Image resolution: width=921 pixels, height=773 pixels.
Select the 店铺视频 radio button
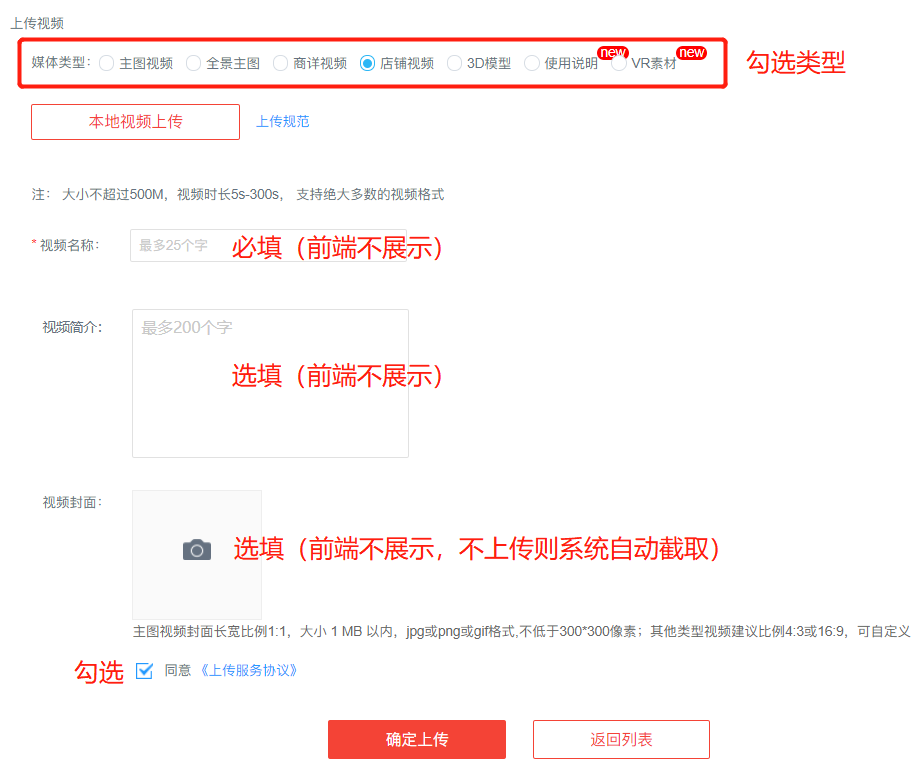367,63
